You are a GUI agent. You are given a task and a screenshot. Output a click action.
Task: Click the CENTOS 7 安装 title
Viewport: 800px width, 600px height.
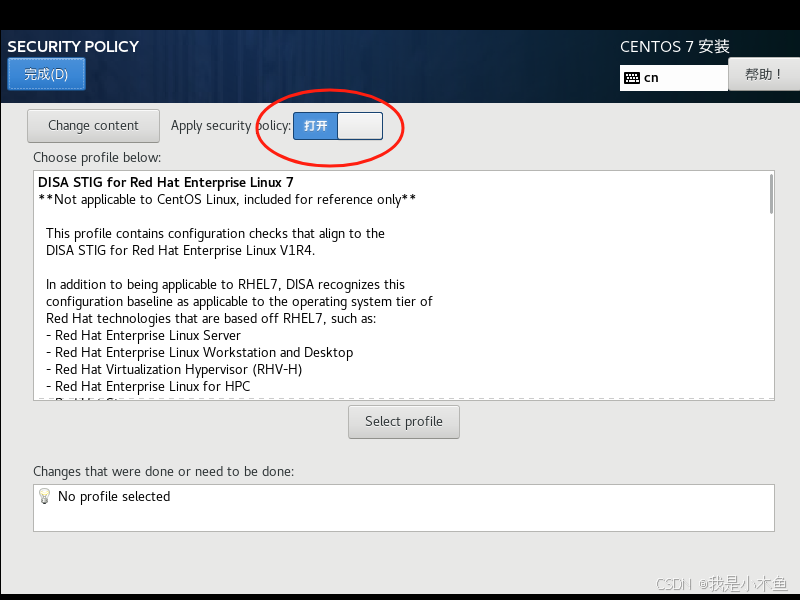(x=674, y=46)
